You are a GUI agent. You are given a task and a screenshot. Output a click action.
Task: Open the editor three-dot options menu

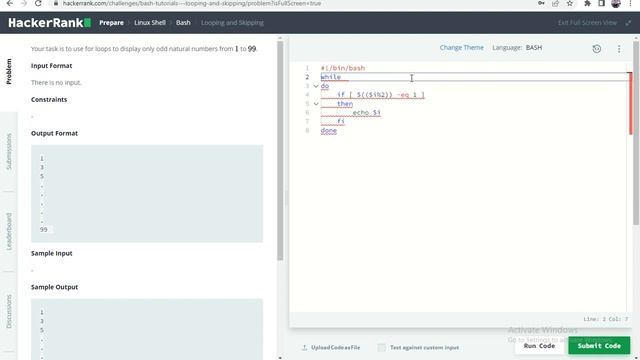pyautogui.click(x=619, y=49)
